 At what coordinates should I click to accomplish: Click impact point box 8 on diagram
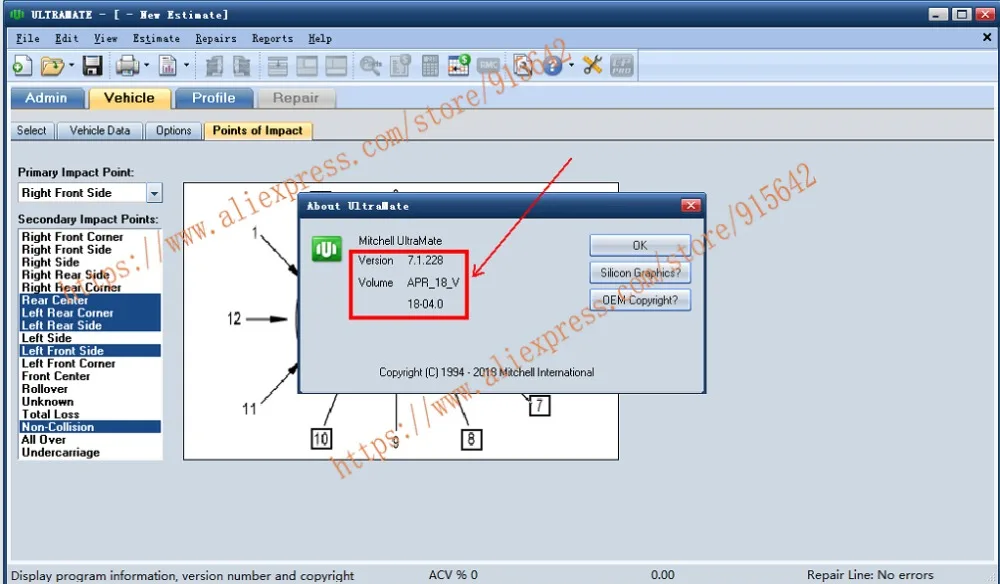click(471, 439)
